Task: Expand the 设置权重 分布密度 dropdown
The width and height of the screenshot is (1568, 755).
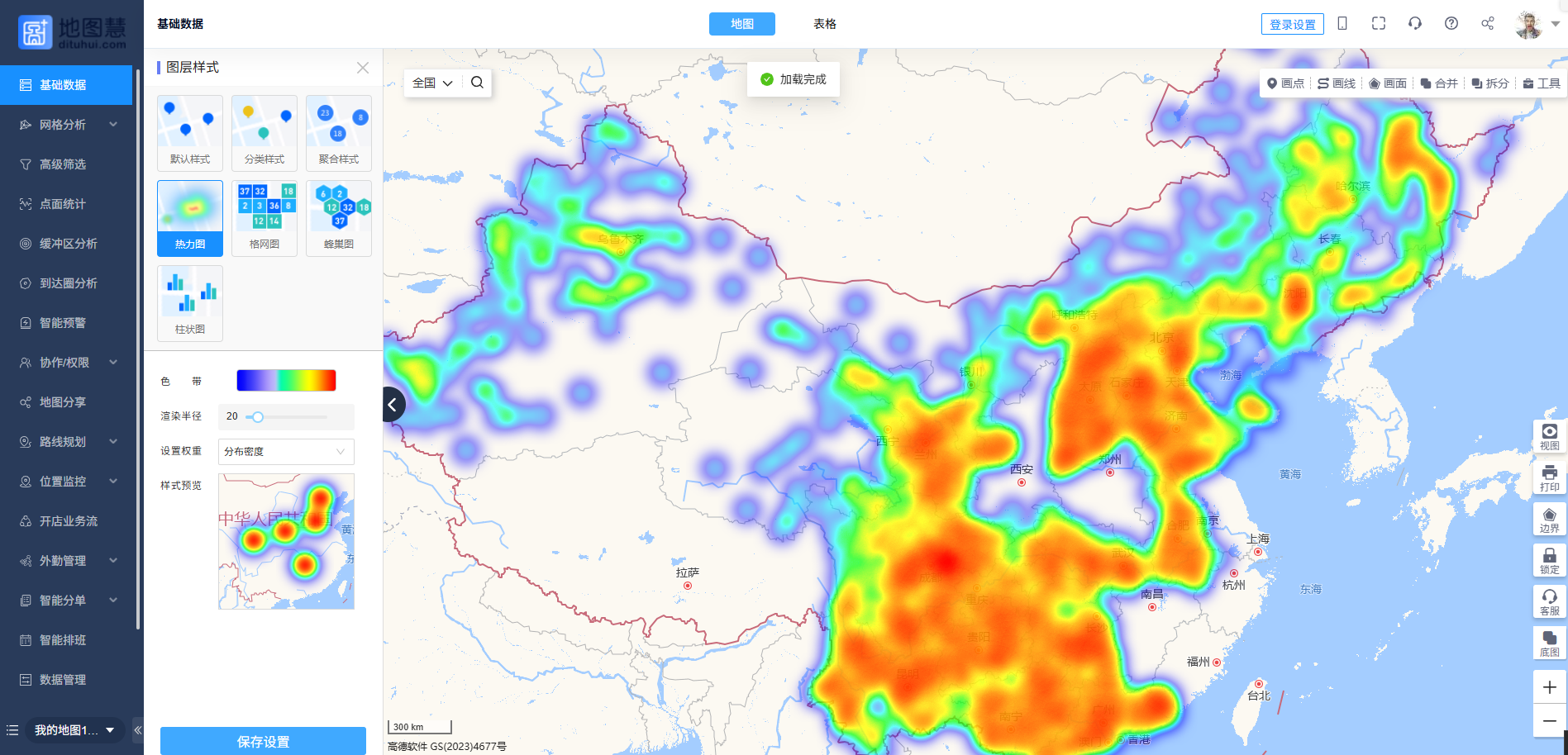Action: (x=286, y=452)
